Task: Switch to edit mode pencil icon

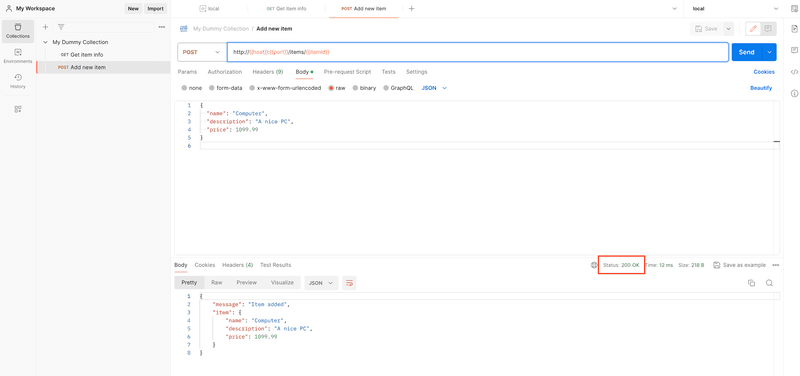Action: [753, 29]
